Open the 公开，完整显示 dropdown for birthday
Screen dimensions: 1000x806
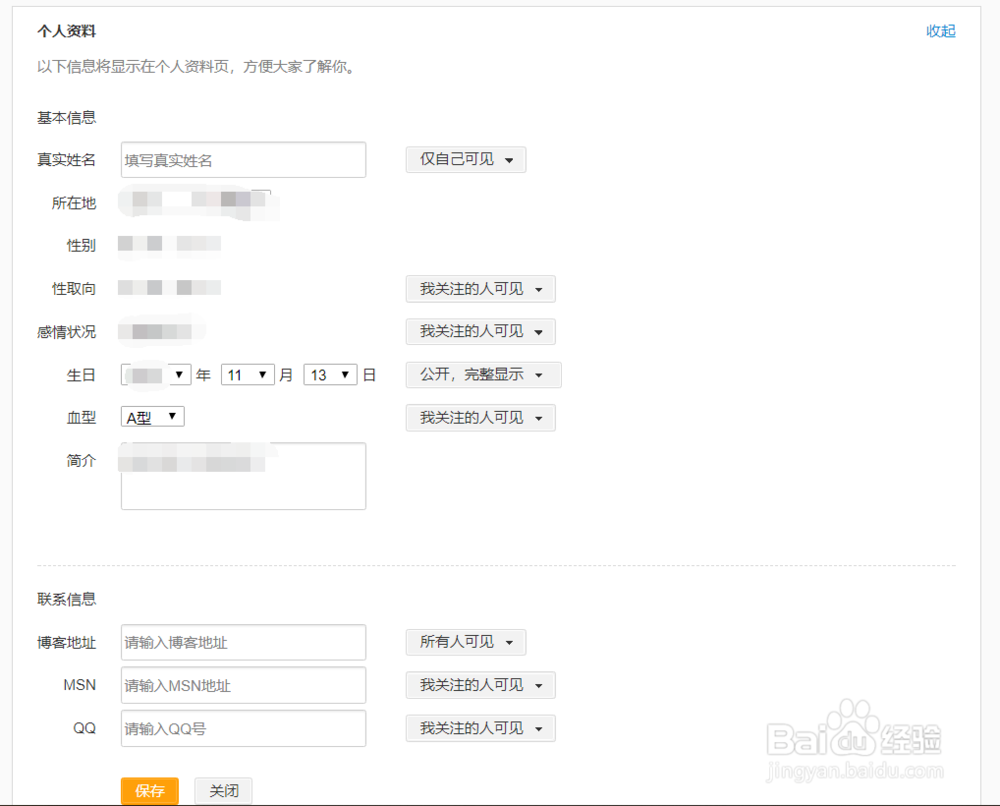pyautogui.click(x=480, y=374)
